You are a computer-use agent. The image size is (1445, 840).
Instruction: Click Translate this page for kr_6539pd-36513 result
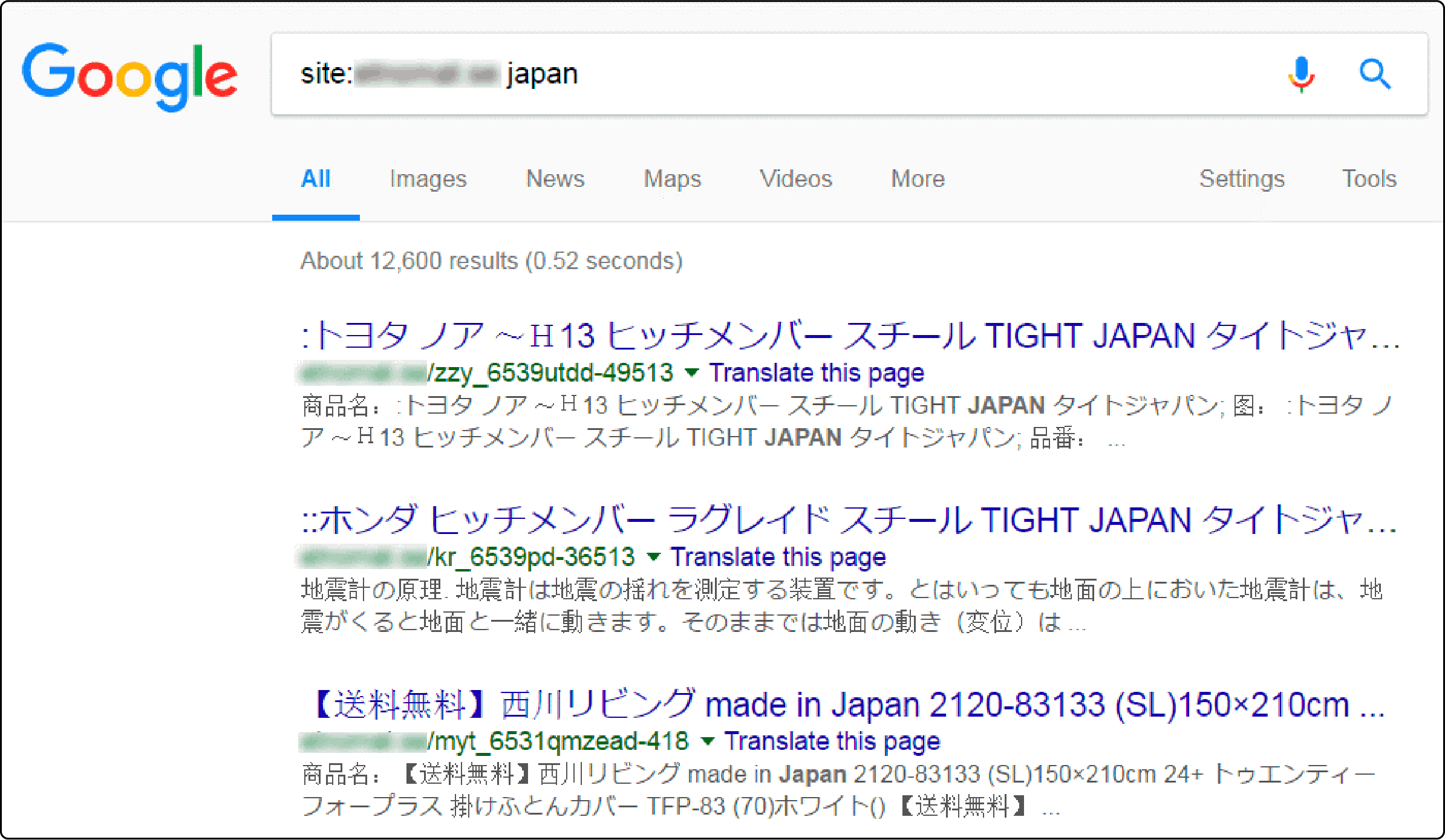coord(778,557)
